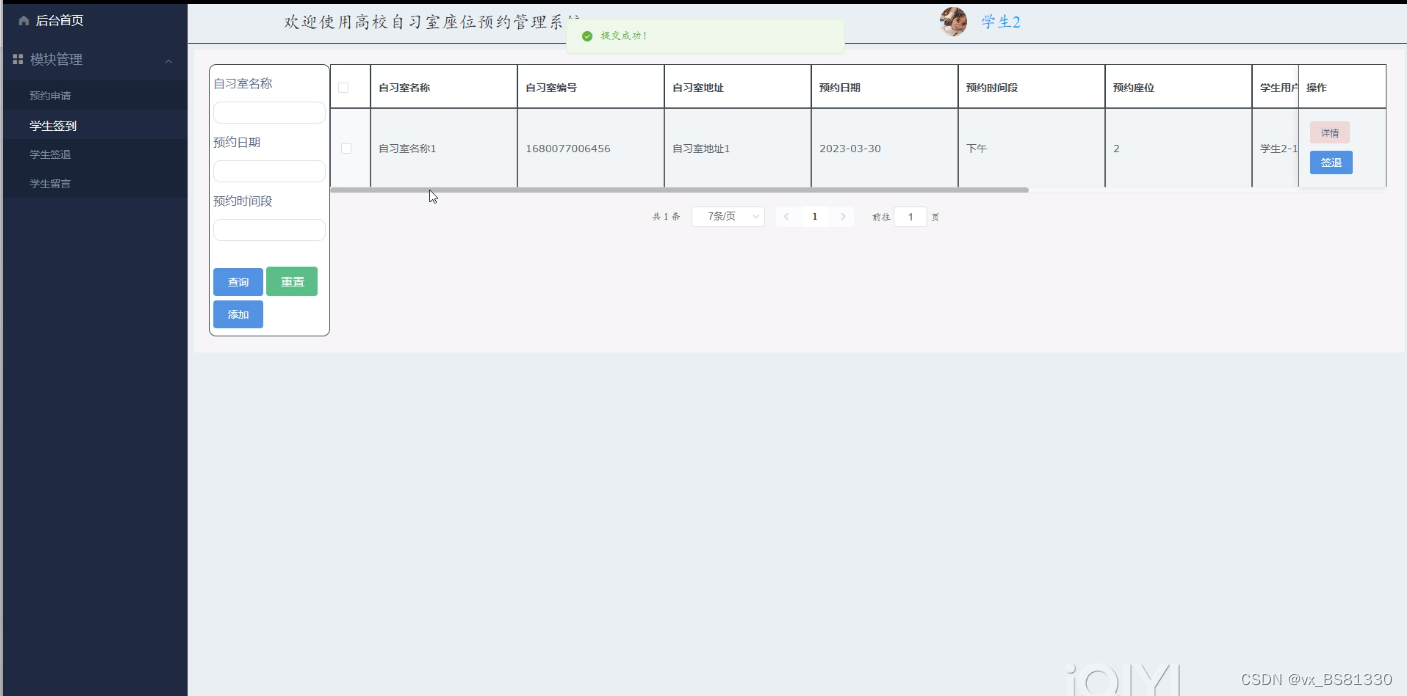Click the table horizontal scrollbar
This screenshot has height=696, width=1407.
click(679, 190)
